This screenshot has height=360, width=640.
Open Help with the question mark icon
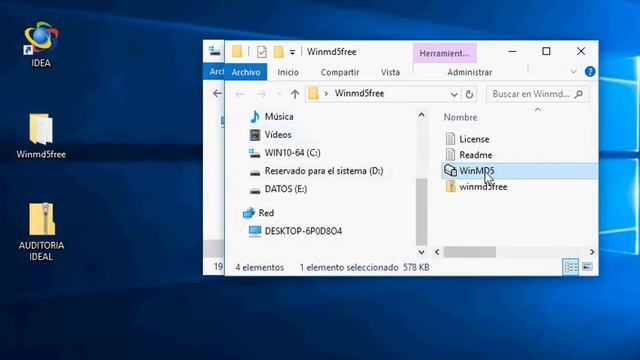point(590,72)
